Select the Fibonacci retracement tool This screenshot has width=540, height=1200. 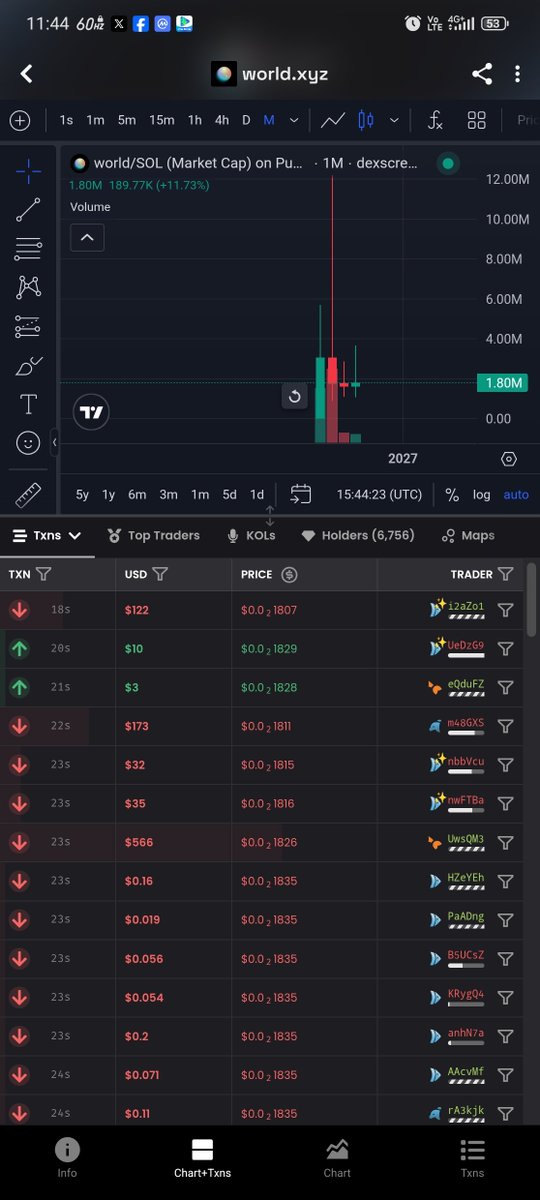click(28, 248)
